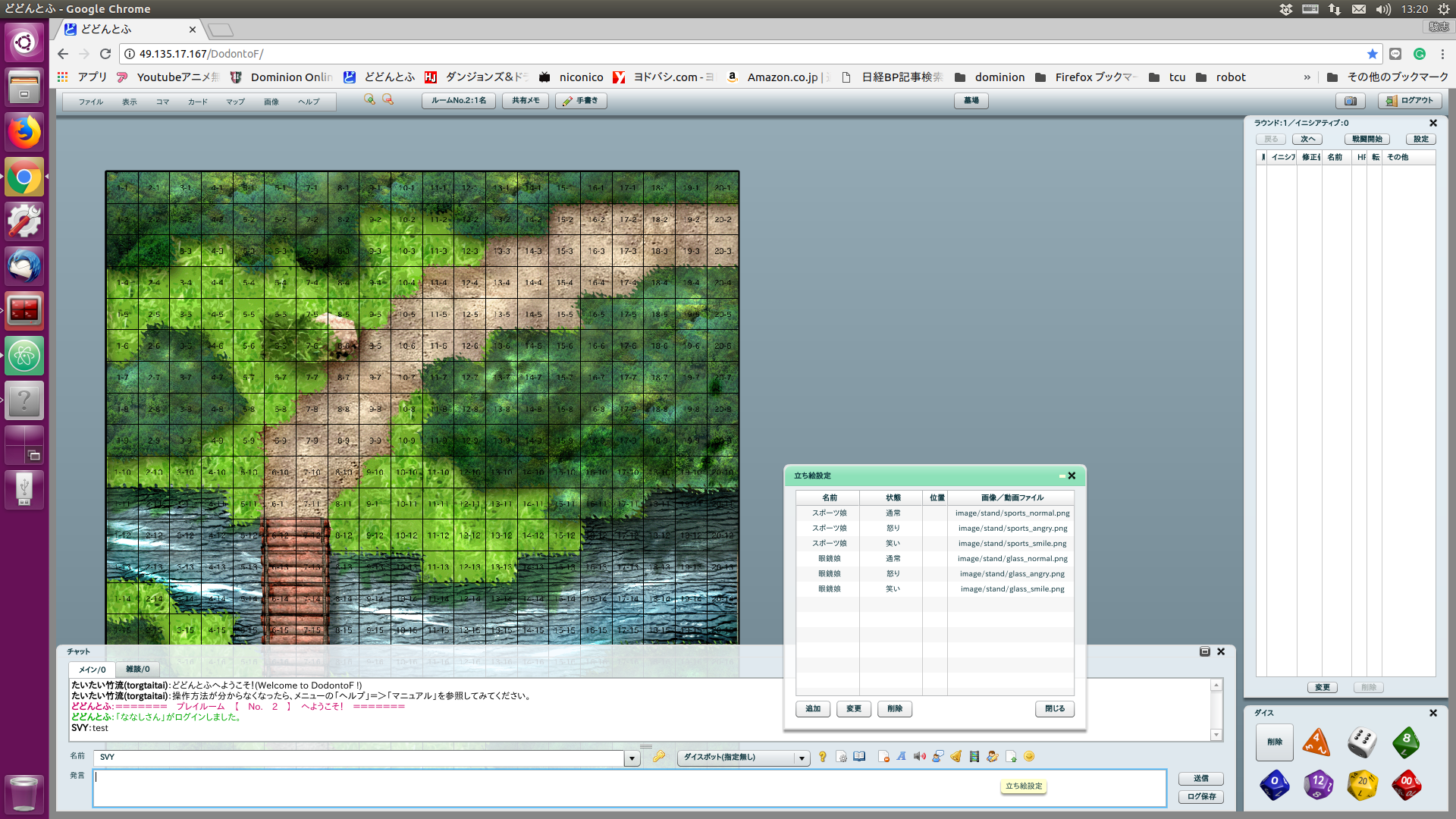
Task: Select the orange 4-sided die
Action: (x=1316, y=742)
